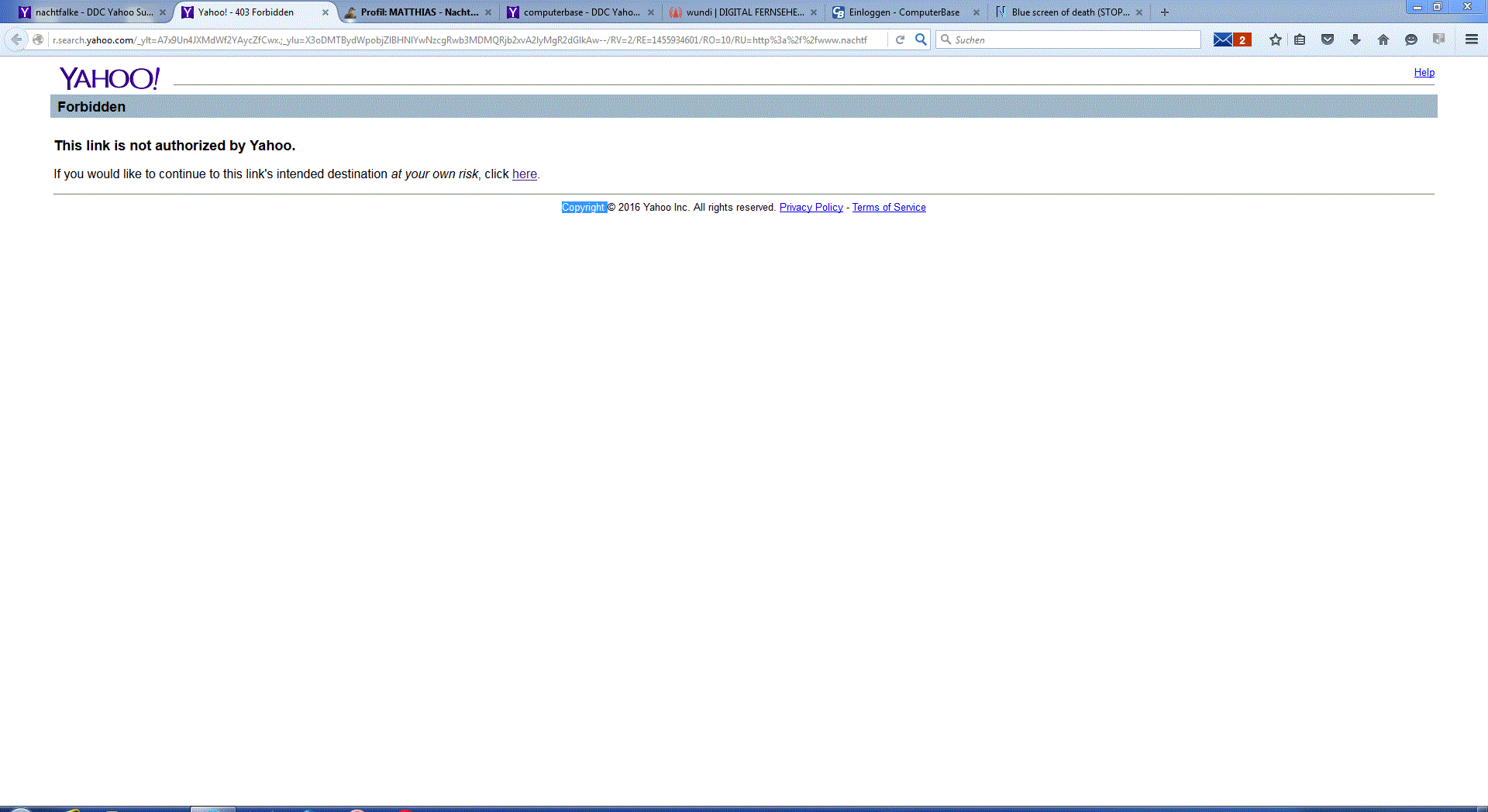Click the Yahoo! logo
The height and width of the screenshot is (812, 1488).
click(x=109, y=78)
